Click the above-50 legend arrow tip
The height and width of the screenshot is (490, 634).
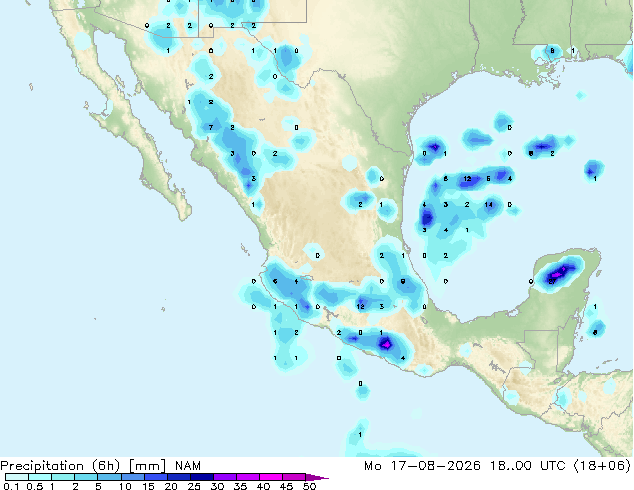pos(317,477)
